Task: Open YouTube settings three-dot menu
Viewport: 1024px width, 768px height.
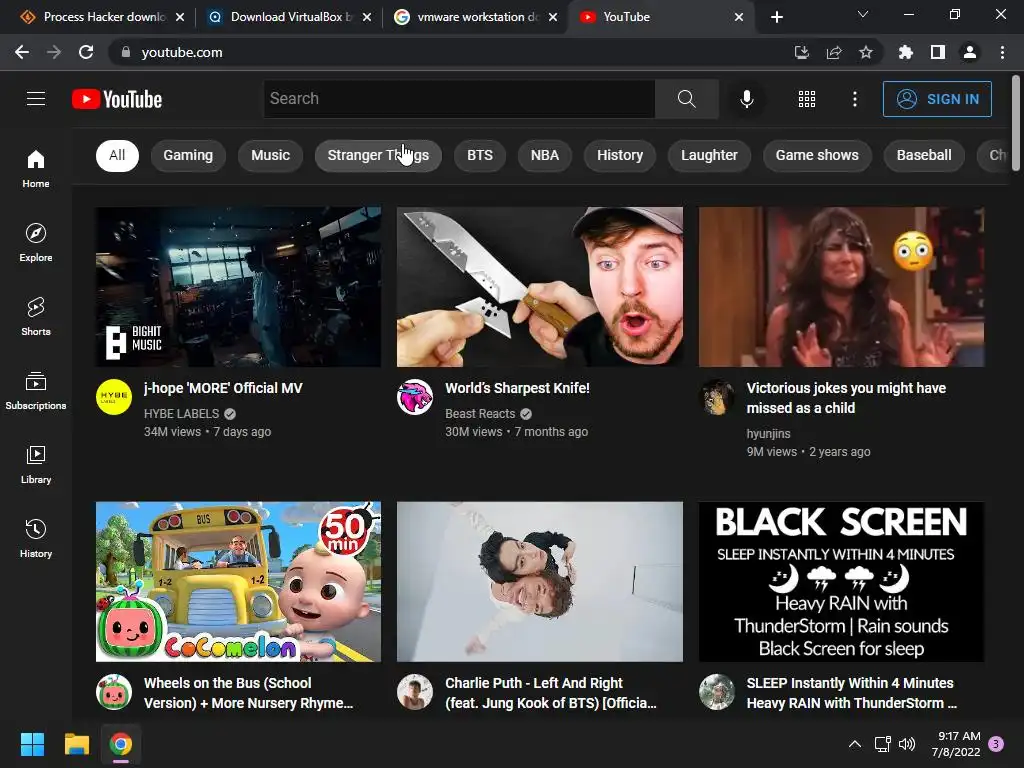Action: (x=854, y=99)
